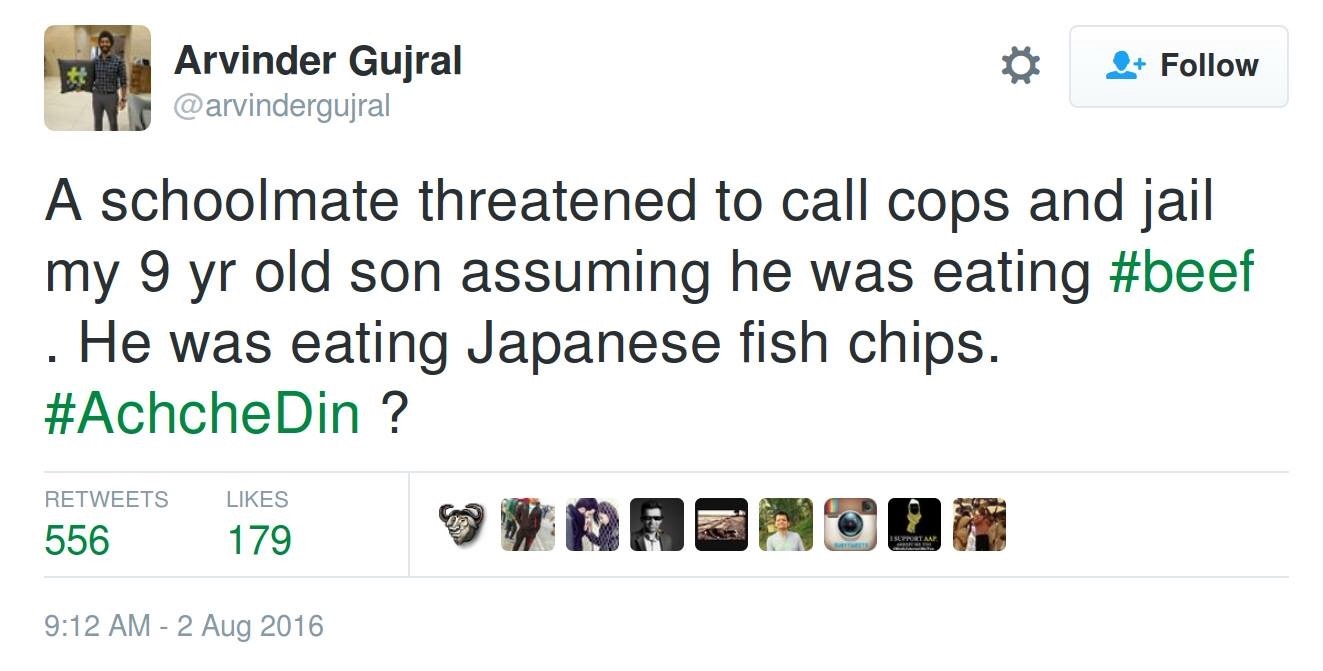Open Arvinder Gujral's profile picture

pyautogui.click(x=97, y=78)
